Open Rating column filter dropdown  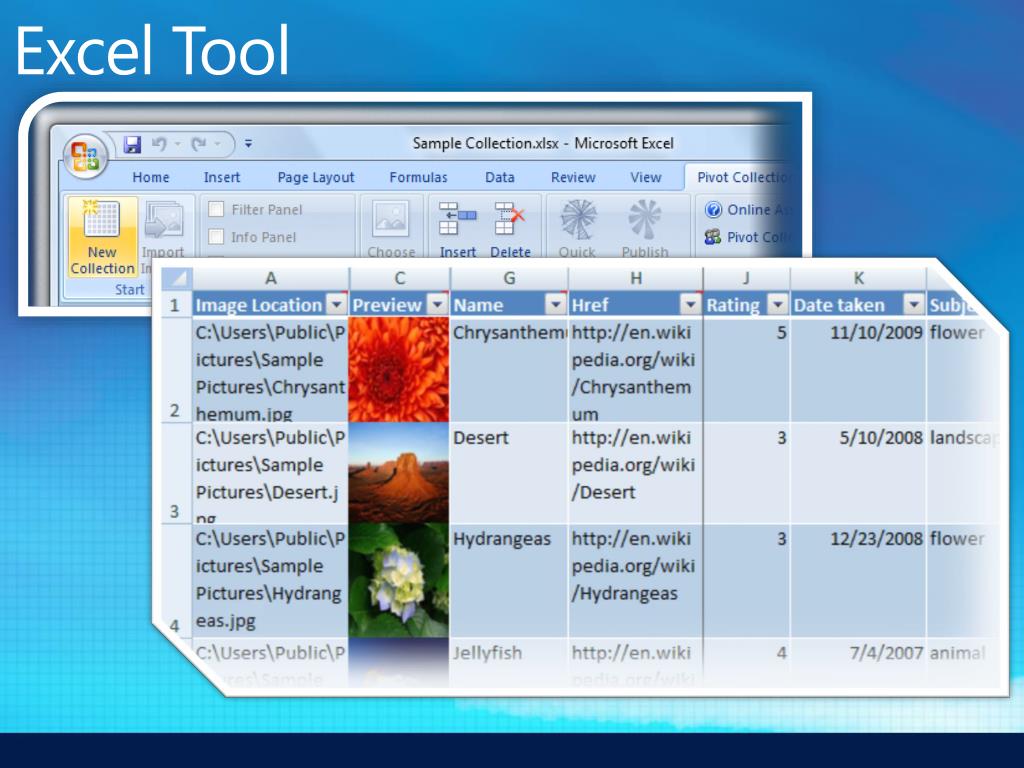coord(777,304)
